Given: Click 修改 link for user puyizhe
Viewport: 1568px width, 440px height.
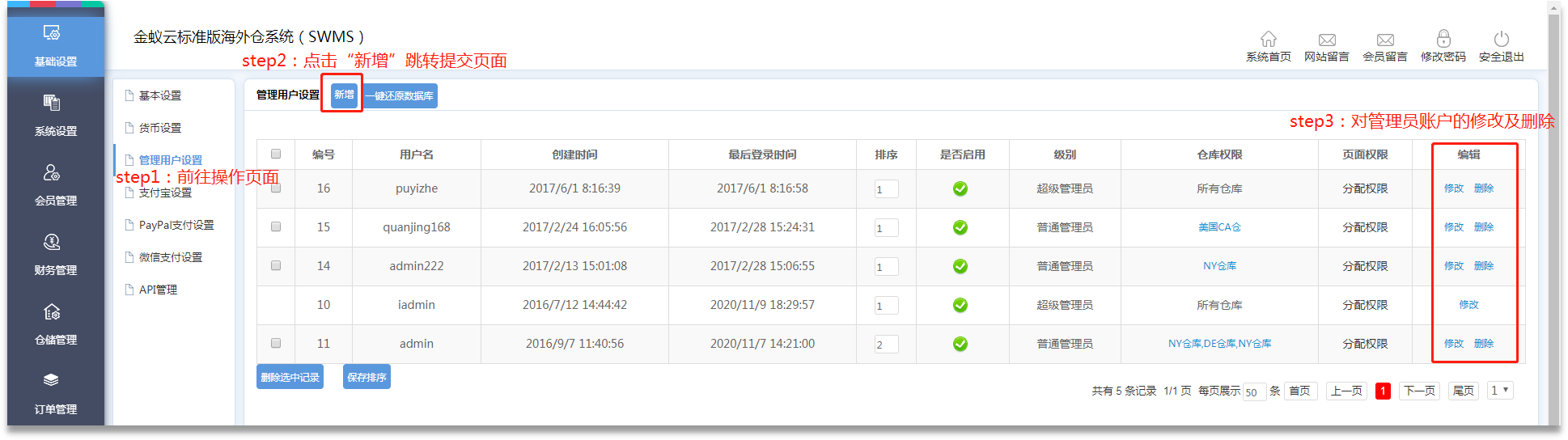Looking at the screenshot, I should click(x=1453, y=188).
